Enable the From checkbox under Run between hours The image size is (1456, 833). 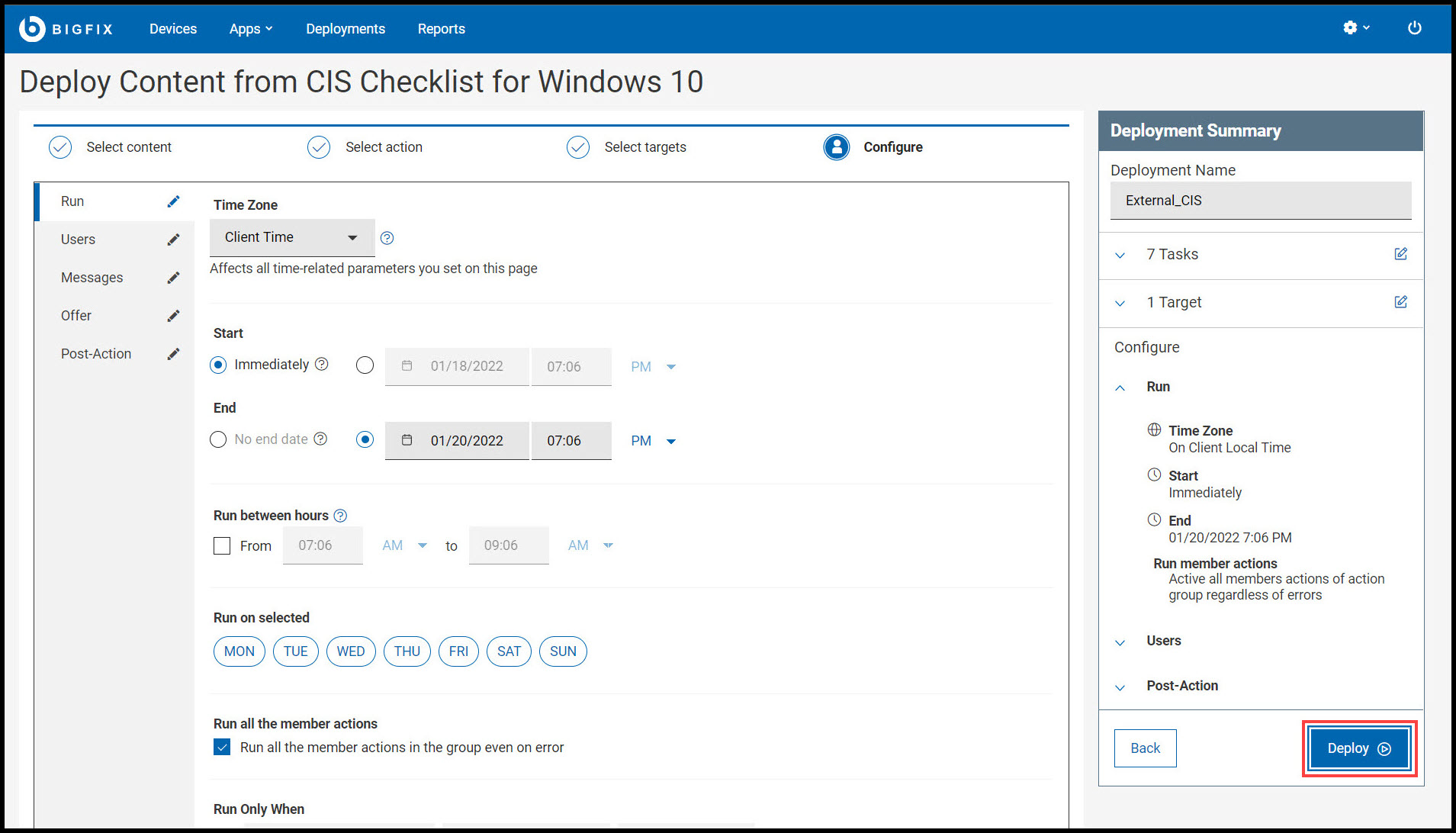click(222, 545)
